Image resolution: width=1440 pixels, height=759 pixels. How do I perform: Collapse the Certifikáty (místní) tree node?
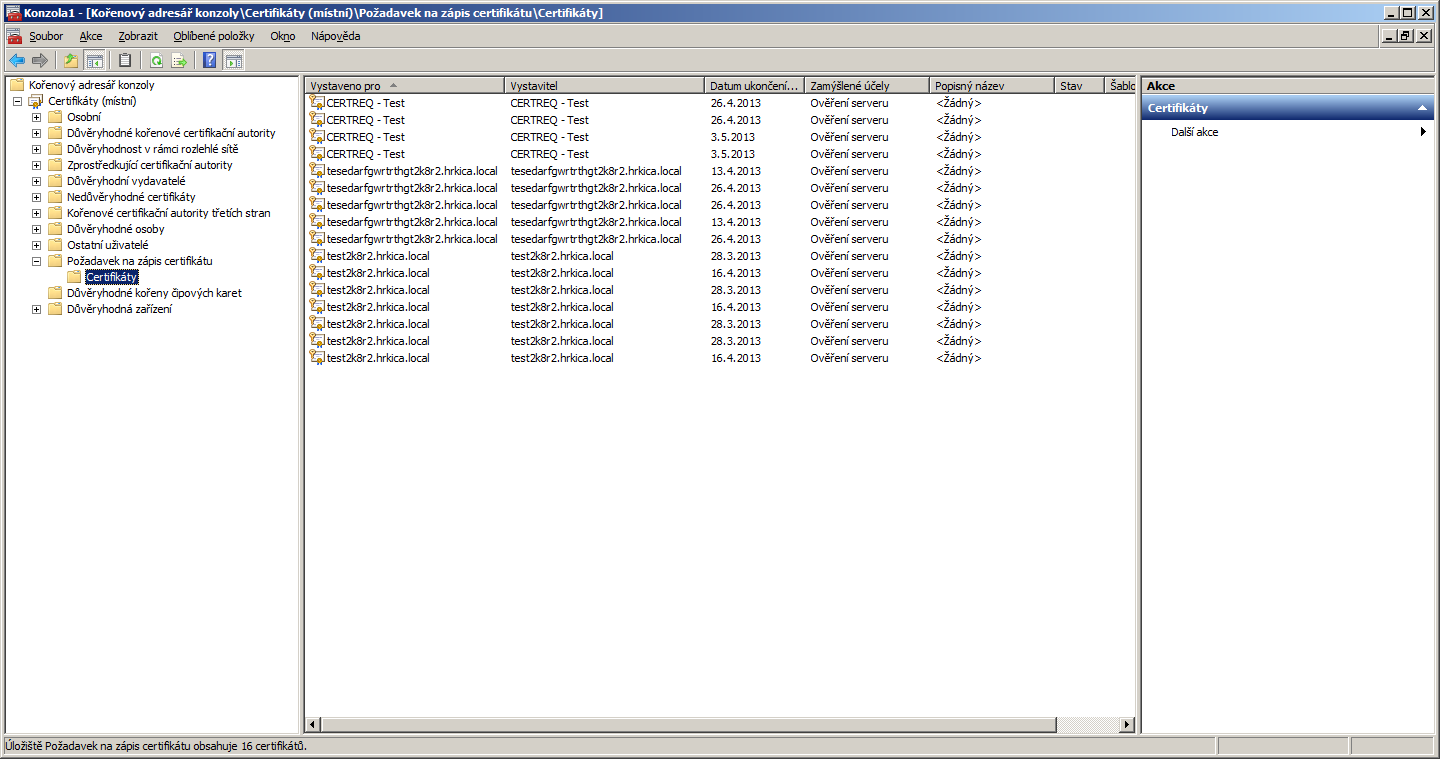[17, 101]
